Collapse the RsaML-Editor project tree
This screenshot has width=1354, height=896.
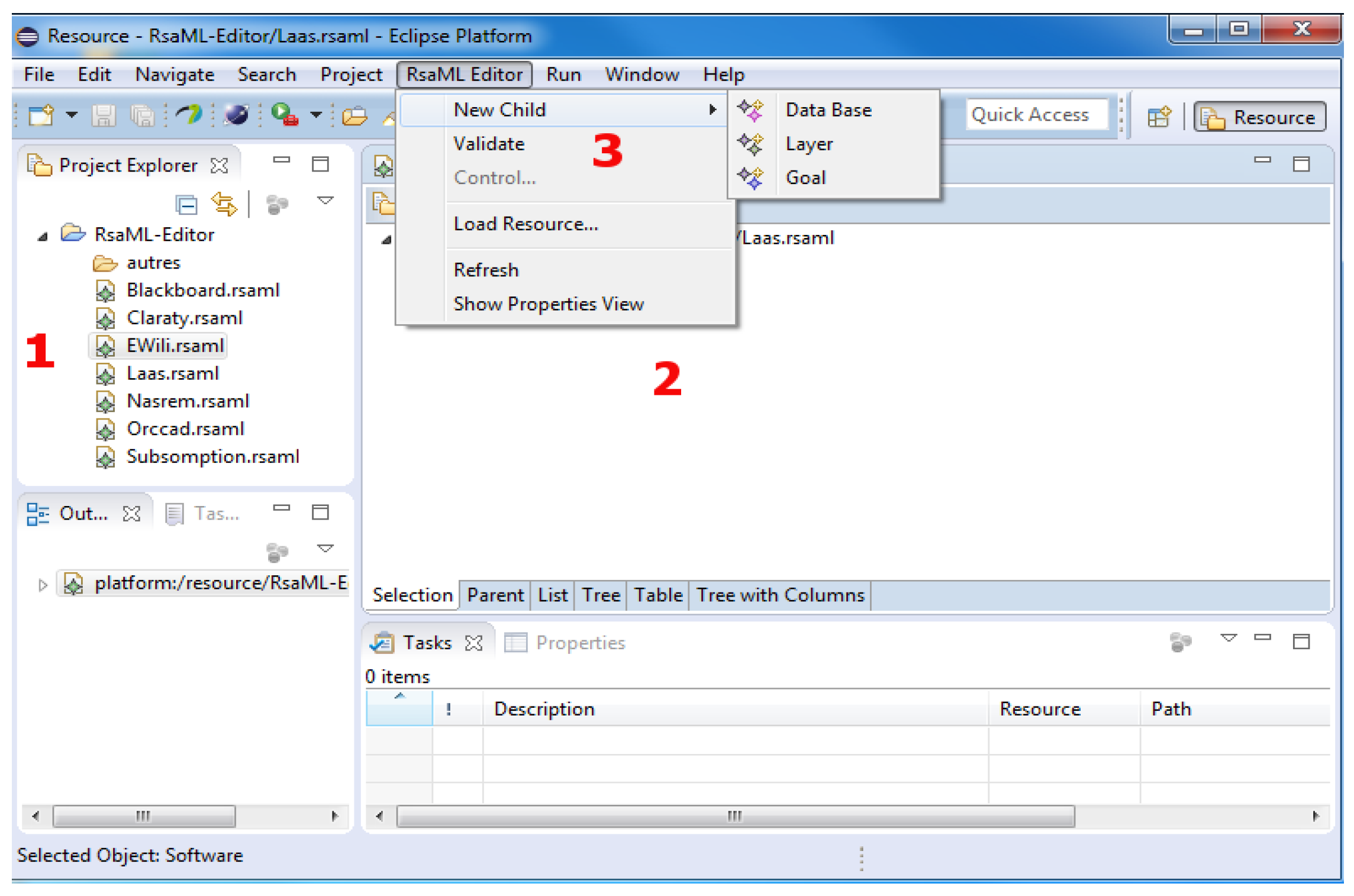pyautogui.click(x=43, y=237)
